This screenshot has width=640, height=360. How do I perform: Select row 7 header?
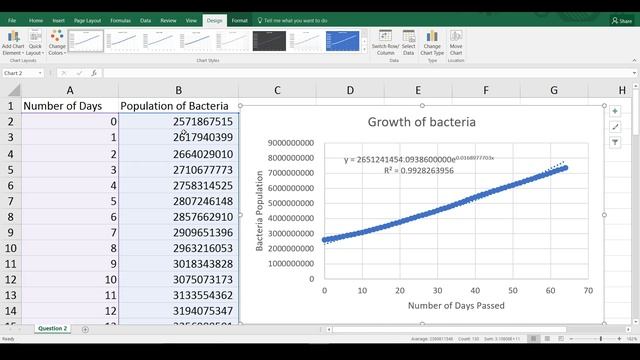[11, 201]
